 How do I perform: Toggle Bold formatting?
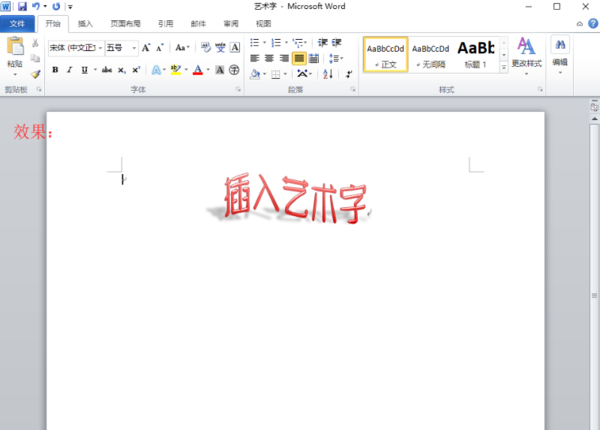[55, 70]
